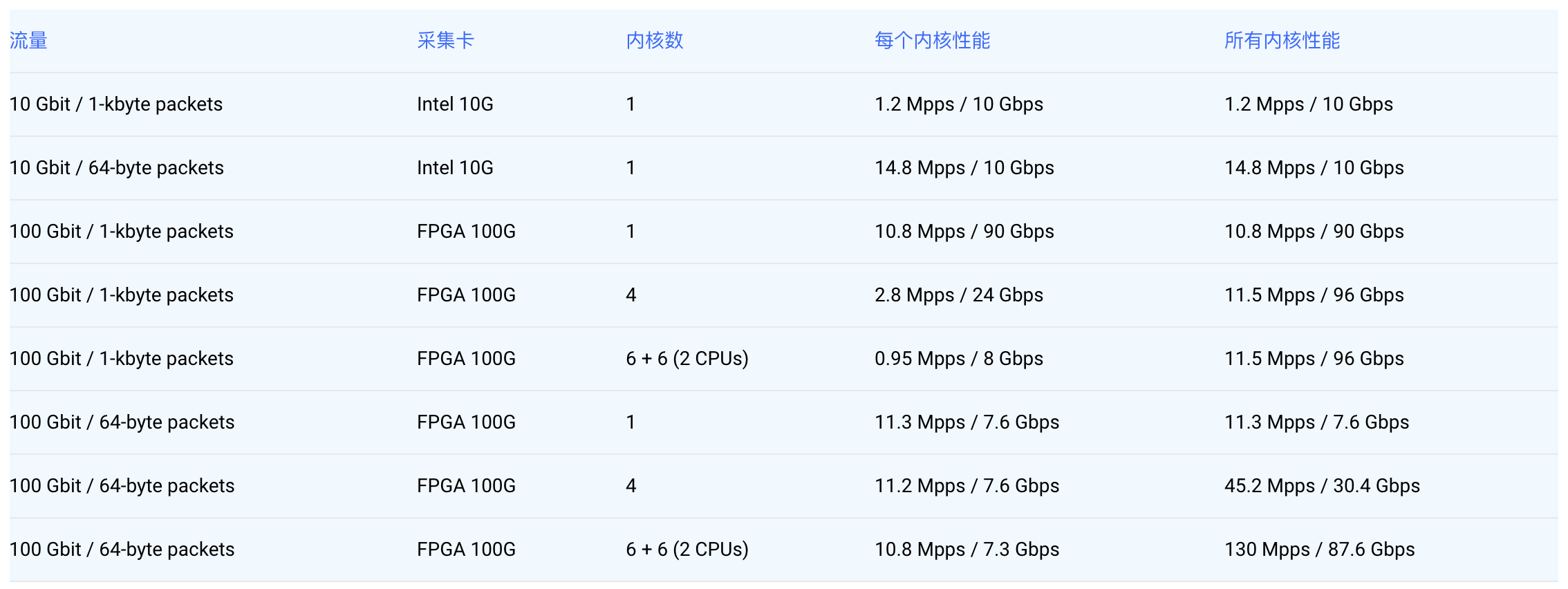Click Intel 10G in the 10 Gbit 1-kbyte row
This screenshot has width=1568, height=589.
click(x=455, y=104)
